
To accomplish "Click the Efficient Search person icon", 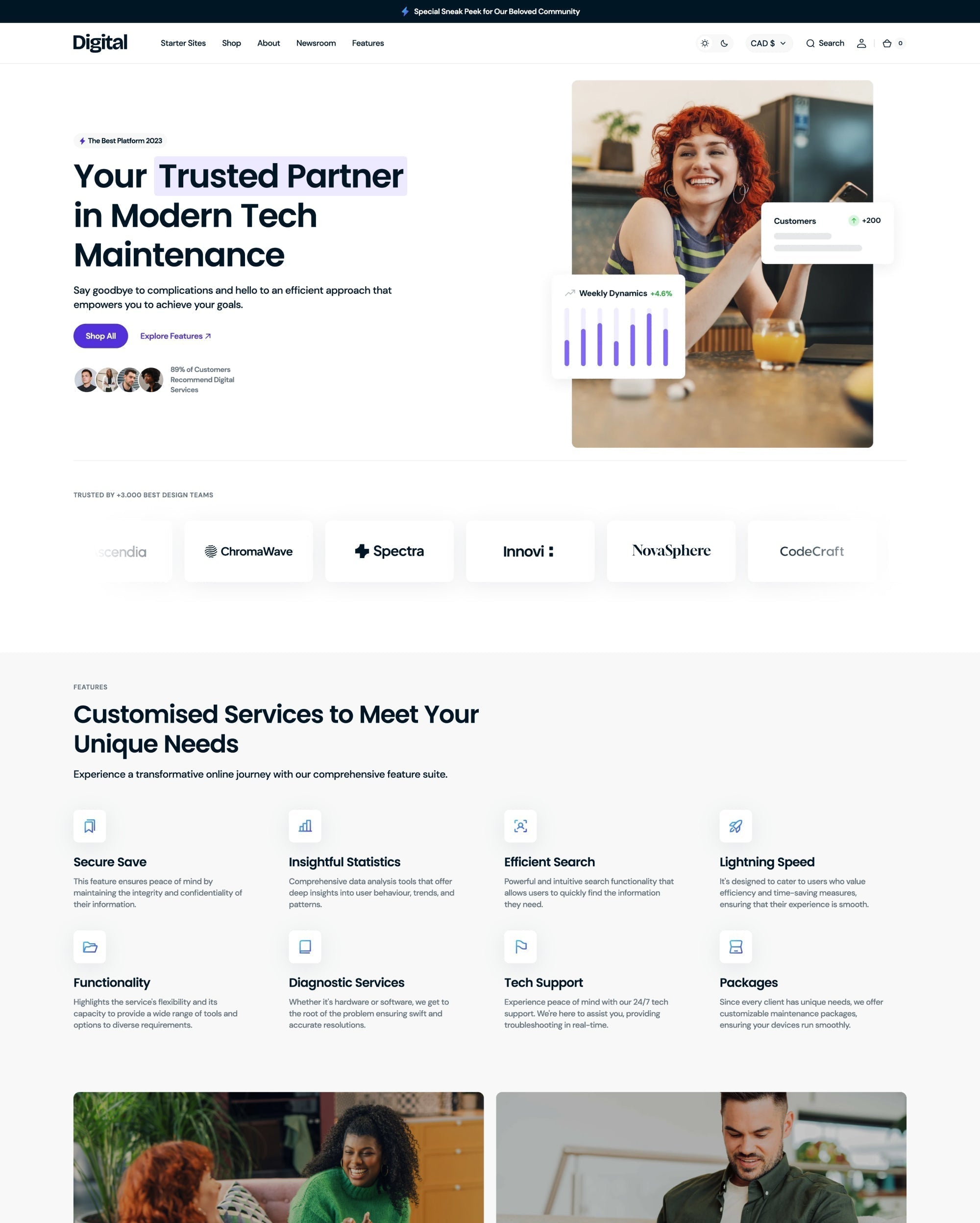I will coord(521,826).
